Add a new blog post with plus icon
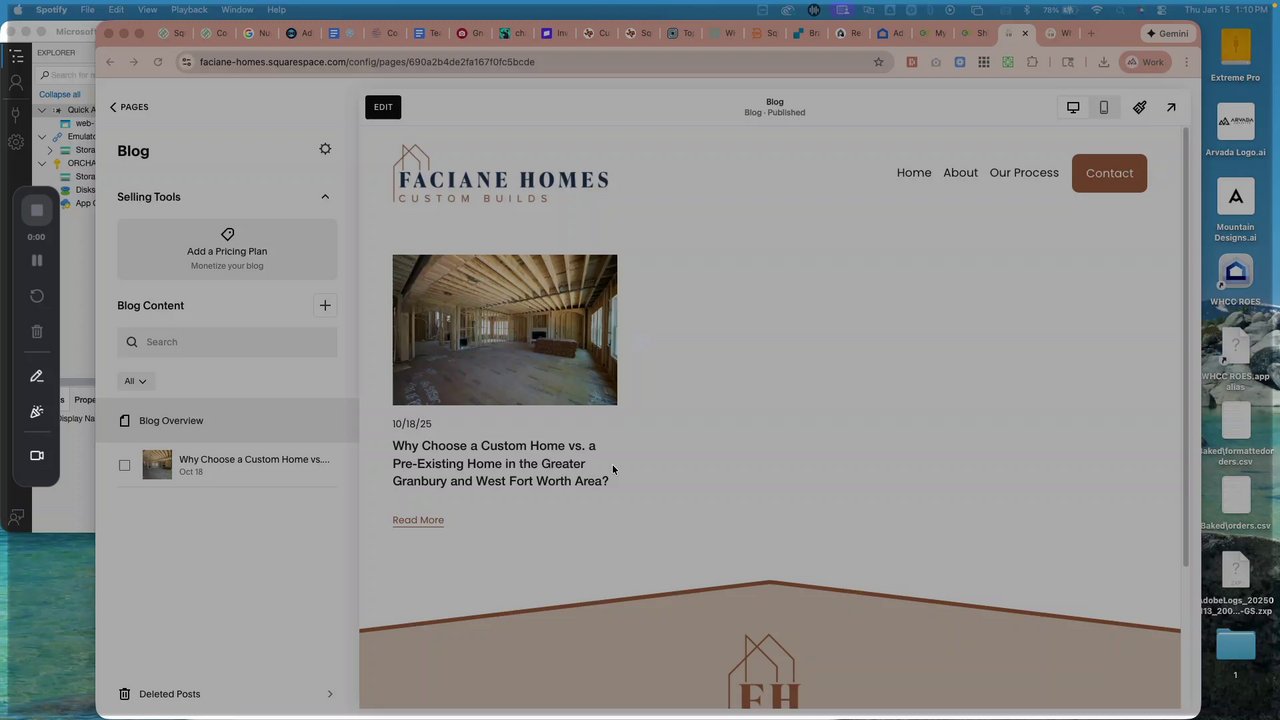Image resolution: width=1280 pixels, height=720 pixels. (x=325, y=305)
